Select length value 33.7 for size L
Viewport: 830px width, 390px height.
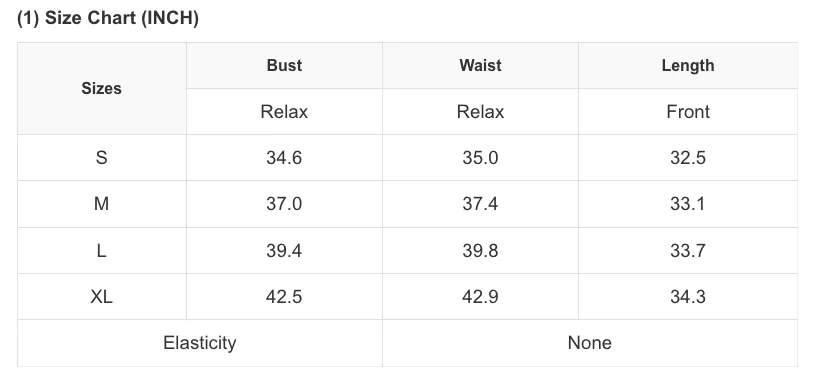coord(688,250)
